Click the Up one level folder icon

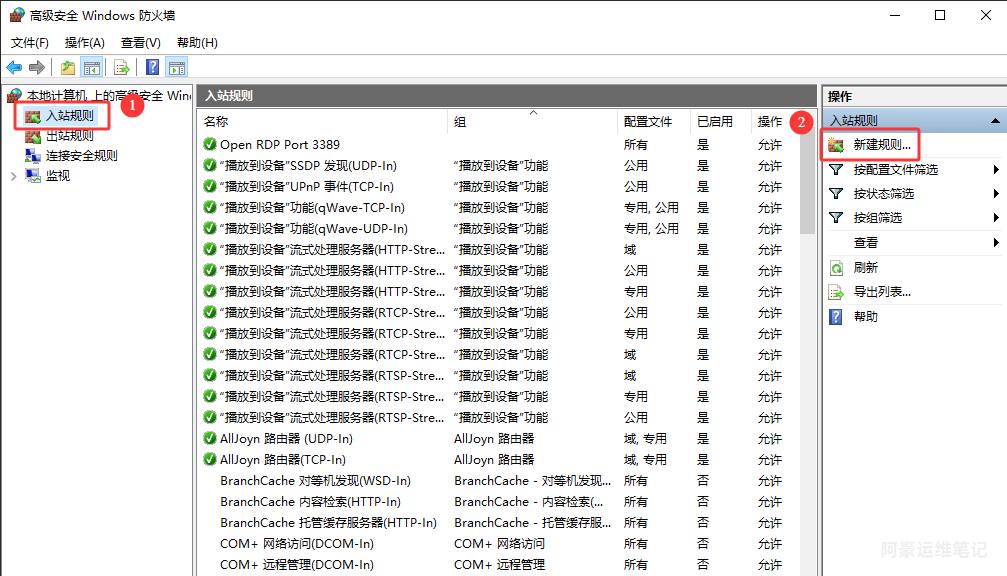point(67,67)
